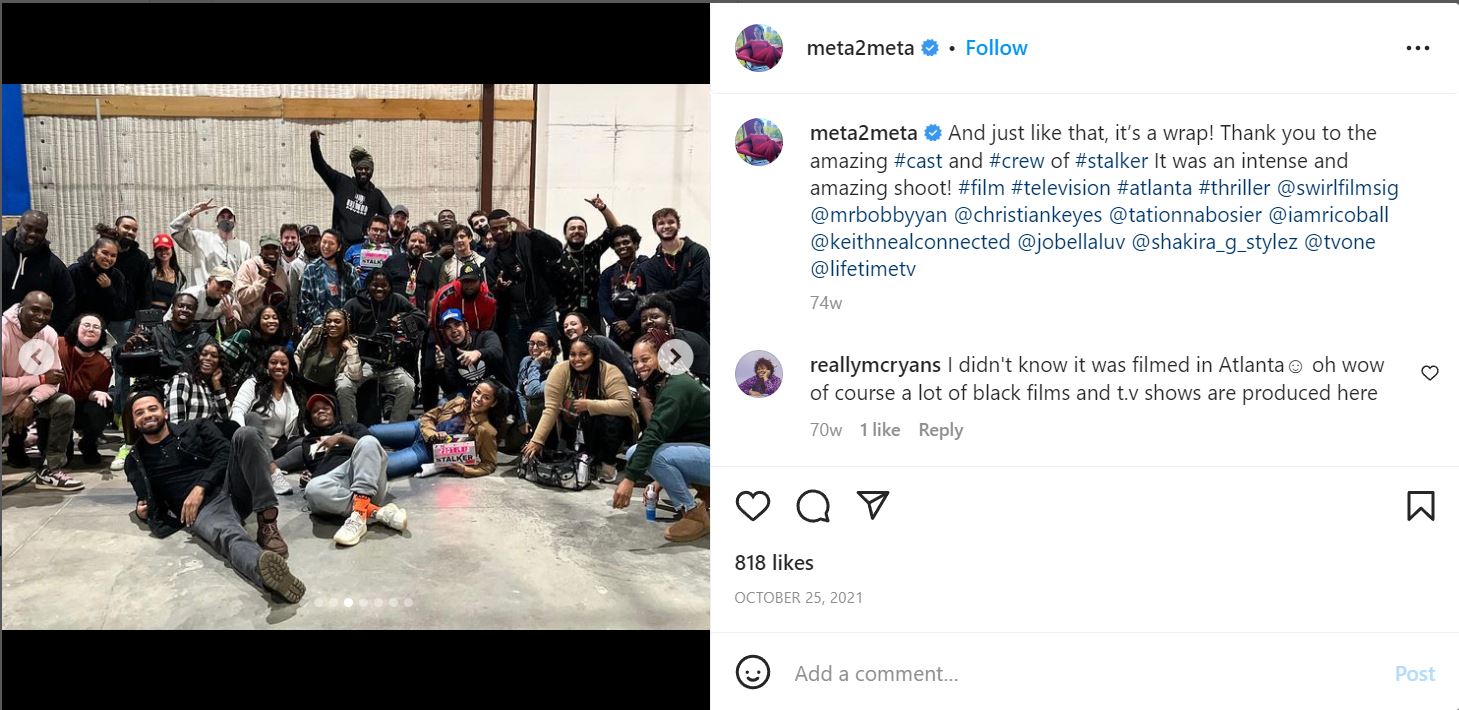Open the #stalker hashtag link
1459x710 pixels.
[1109, 161]
